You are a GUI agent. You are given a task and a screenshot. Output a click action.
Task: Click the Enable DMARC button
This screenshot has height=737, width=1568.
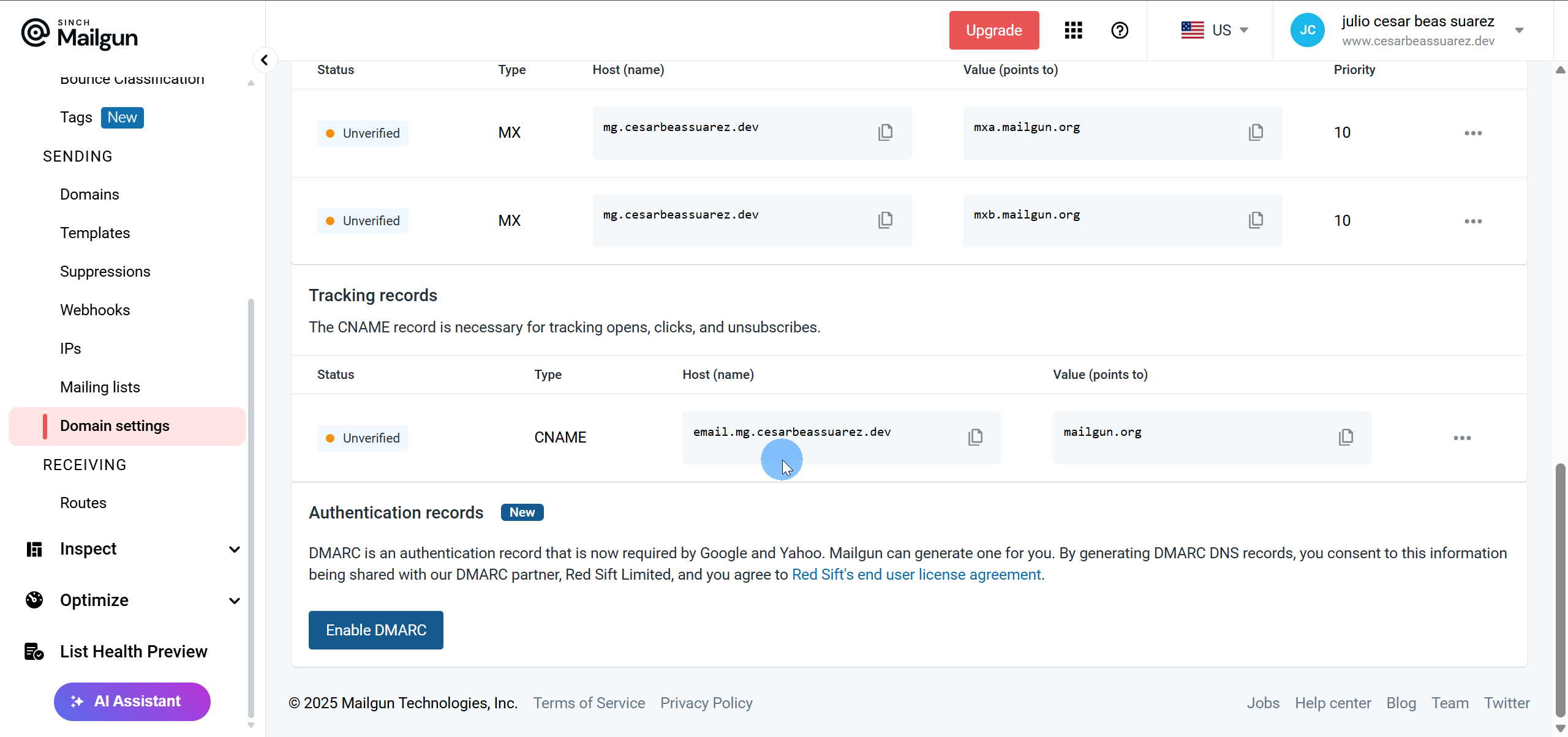click(375, 629)
